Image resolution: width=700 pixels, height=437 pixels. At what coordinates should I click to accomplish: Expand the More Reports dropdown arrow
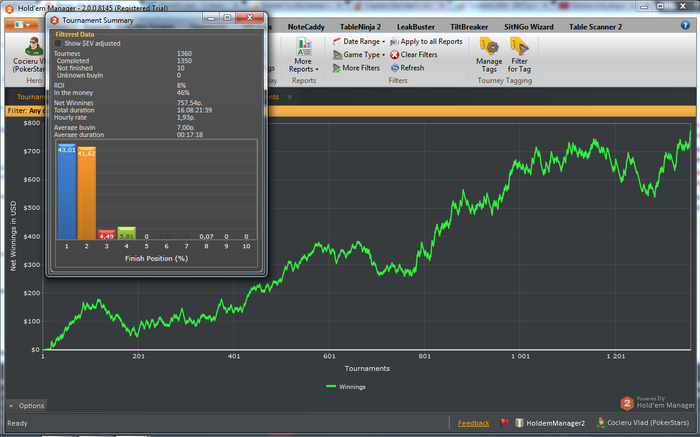pos(317,70)
